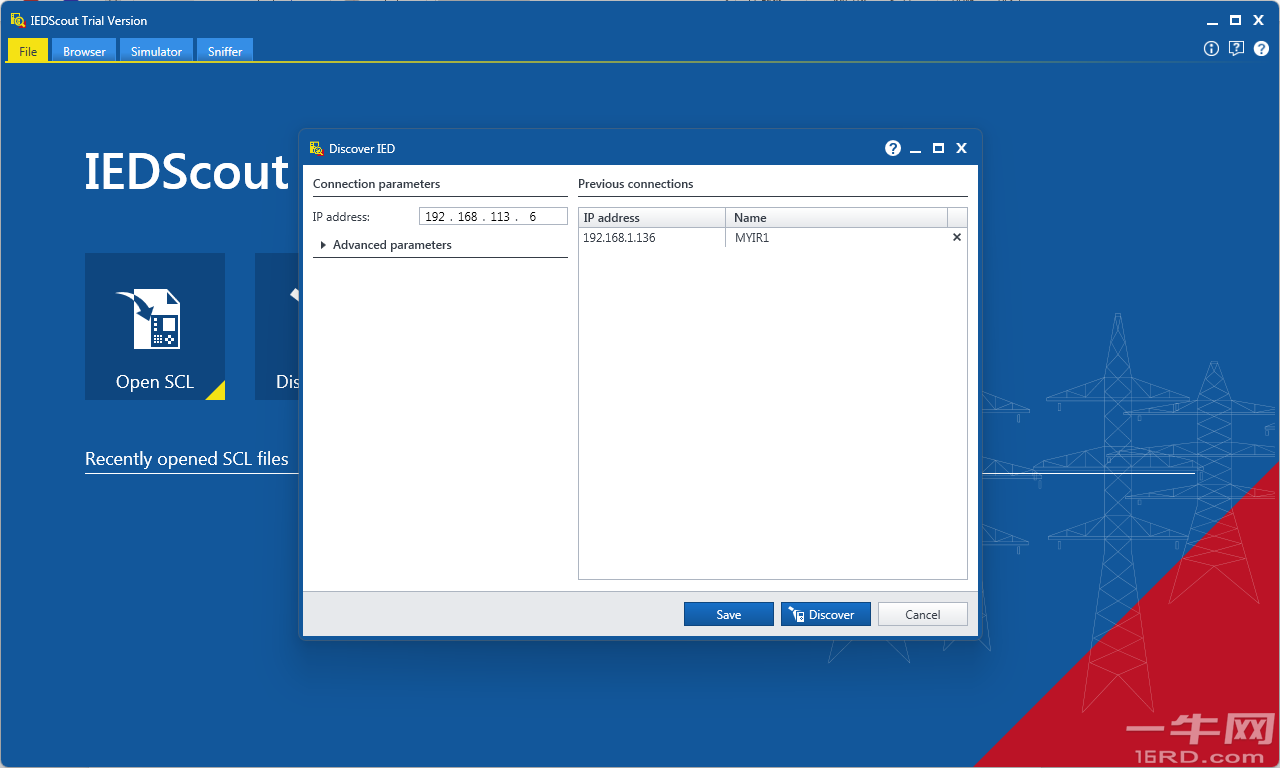Screen dimensions: 1280x768
Task: Open the Discover IED dialog help icon
Action: [893, 148]
